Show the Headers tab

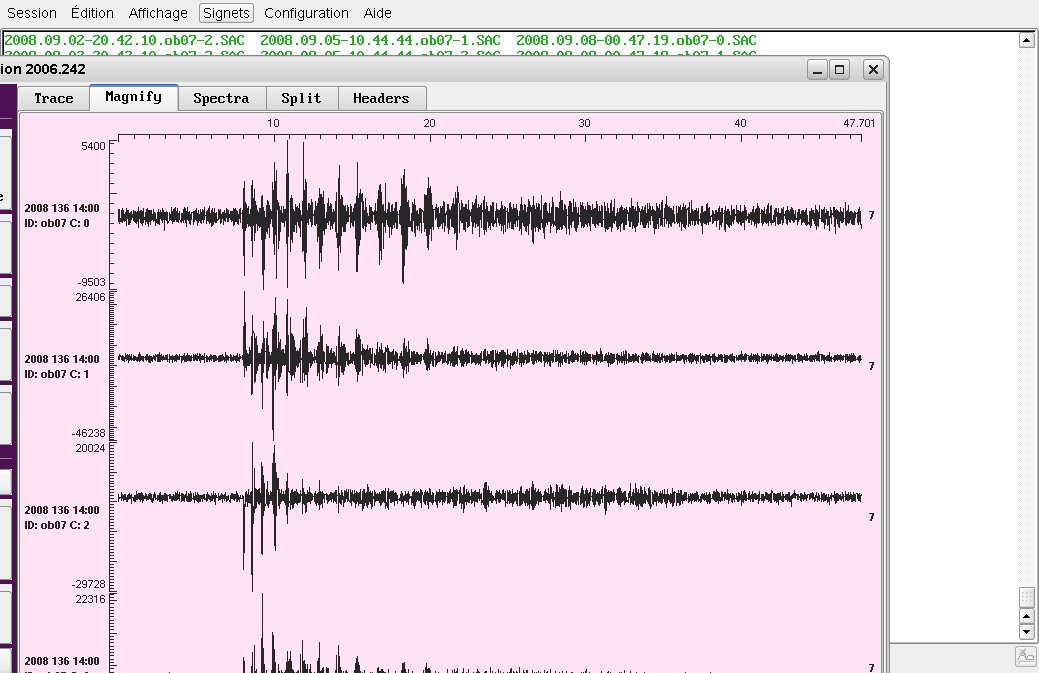[381, 98]
